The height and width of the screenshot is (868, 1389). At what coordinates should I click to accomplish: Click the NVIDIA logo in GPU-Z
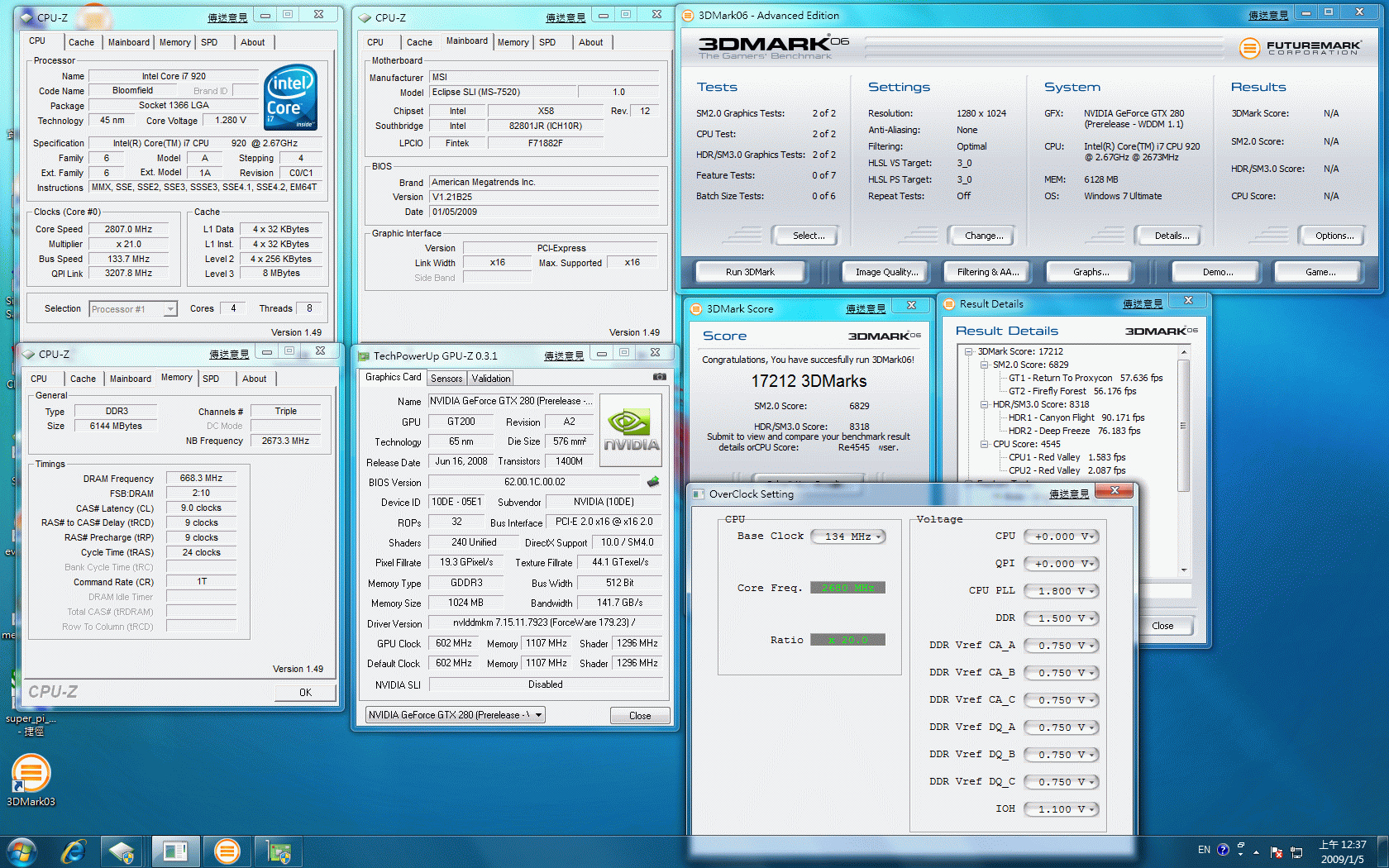(630, 431)
